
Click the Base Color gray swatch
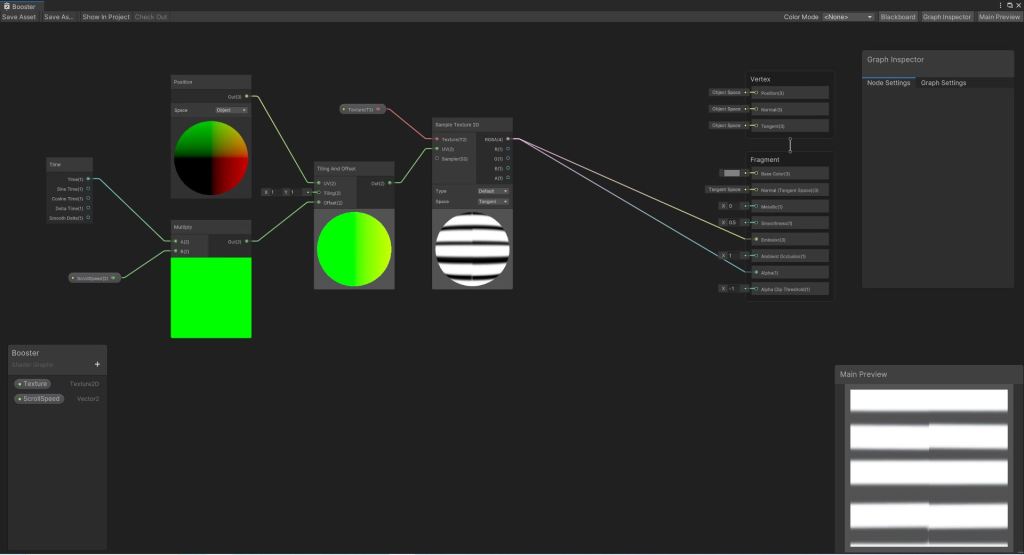(732, 173)
